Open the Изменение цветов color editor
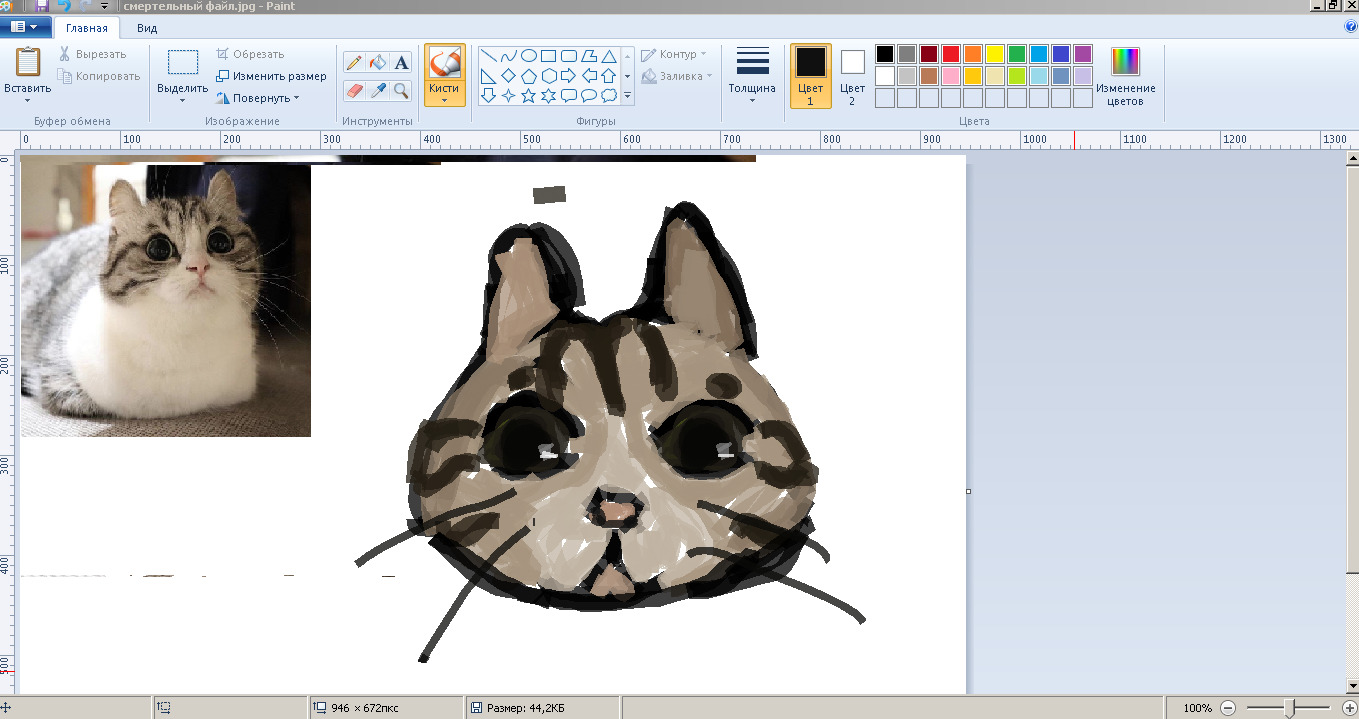The height and width of the screenshot is (719, 1359). pos(1125,75)
